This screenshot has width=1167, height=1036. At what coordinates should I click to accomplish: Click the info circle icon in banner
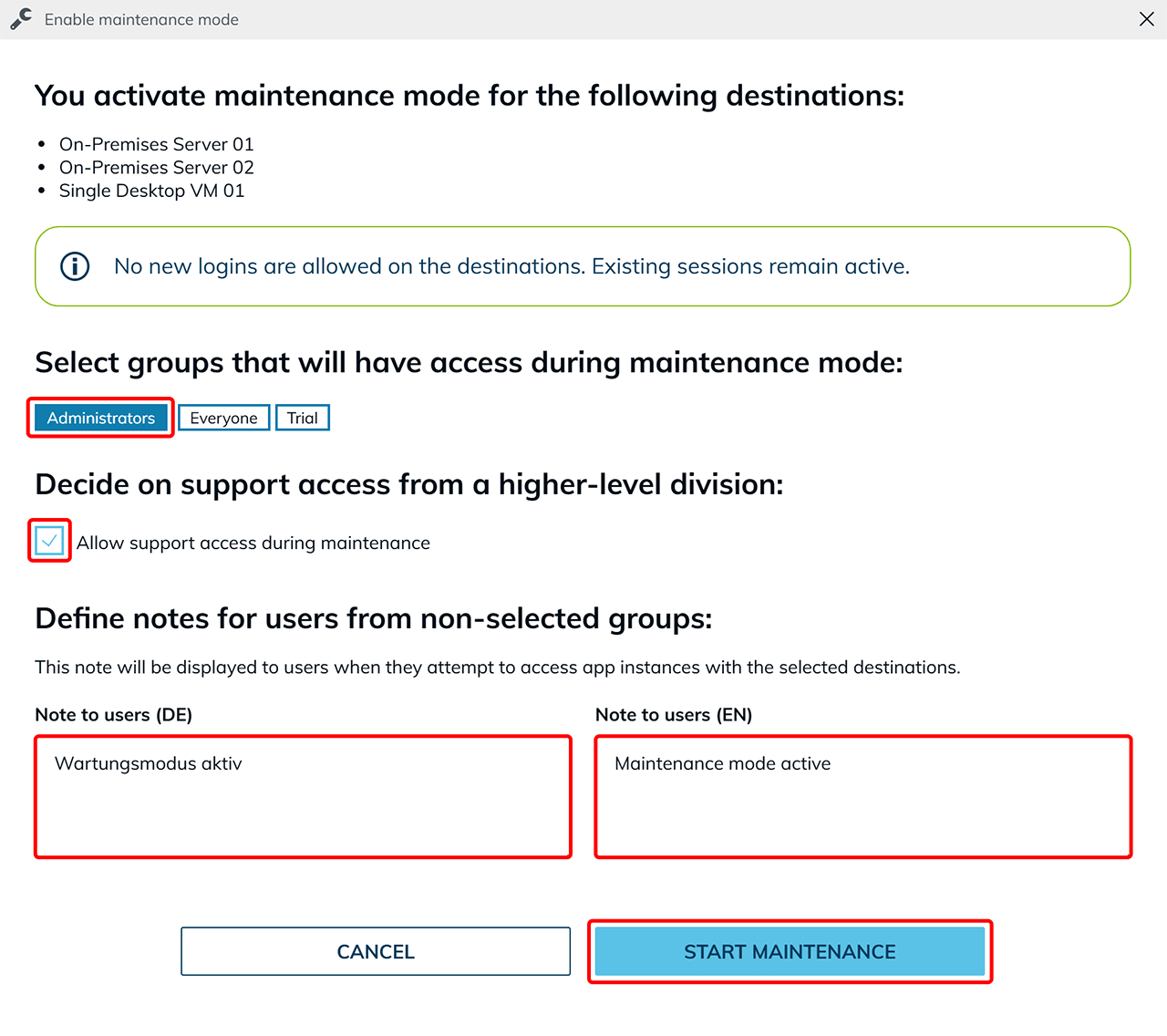click(x=75, y=266)
